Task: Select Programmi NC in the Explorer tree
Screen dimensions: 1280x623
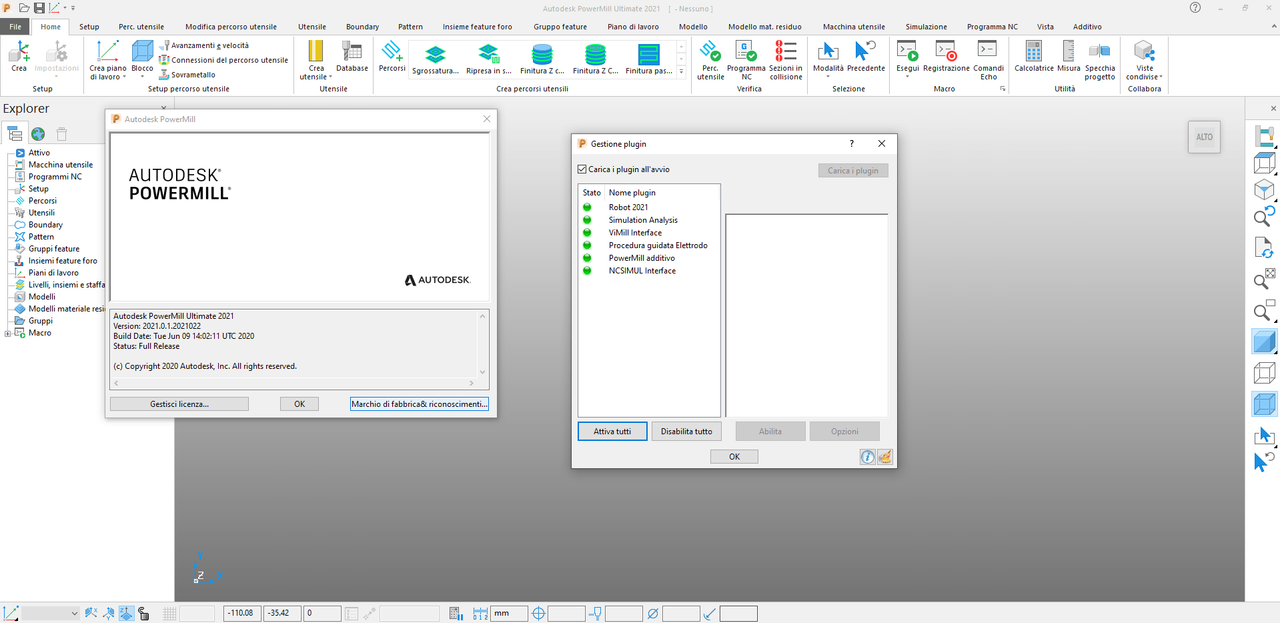Action: [55, 177]
